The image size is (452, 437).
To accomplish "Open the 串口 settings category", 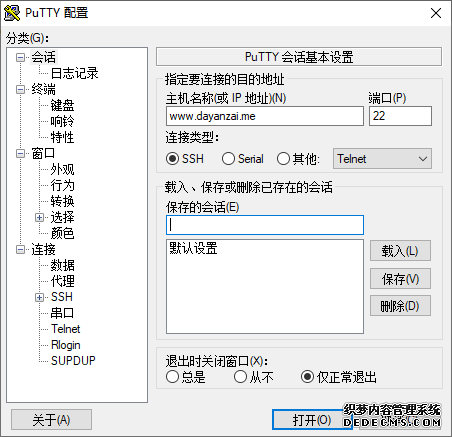I will pos(62,313).
